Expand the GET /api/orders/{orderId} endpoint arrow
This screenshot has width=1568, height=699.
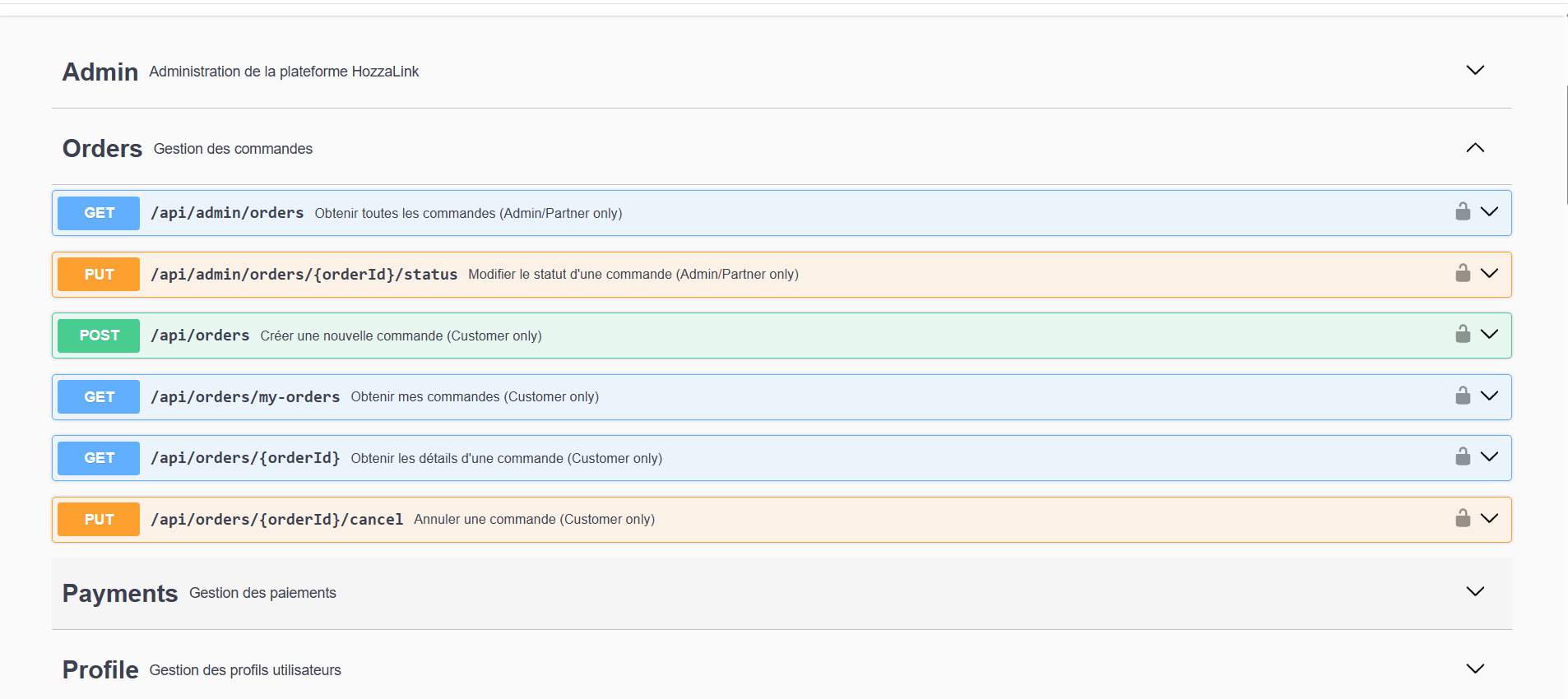1489,457
